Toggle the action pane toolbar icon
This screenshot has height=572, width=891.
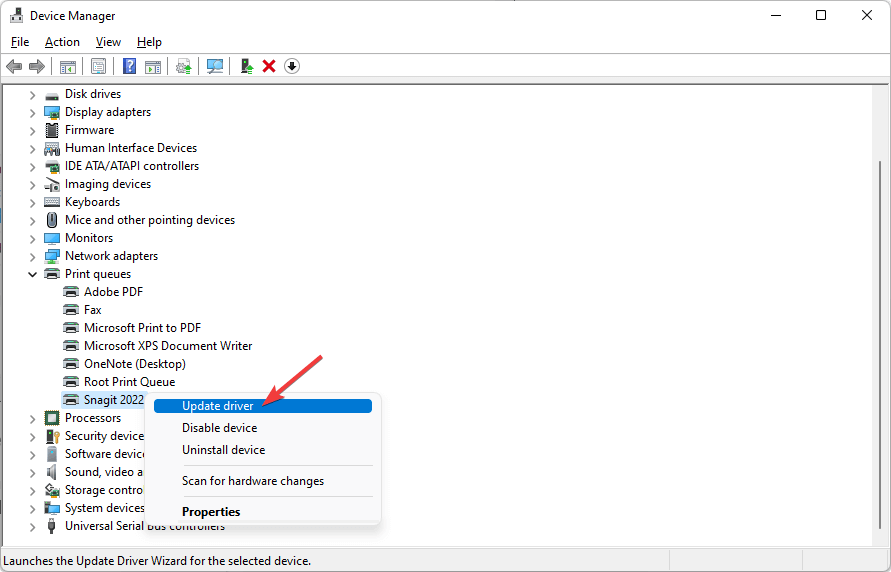pos(153,66)
